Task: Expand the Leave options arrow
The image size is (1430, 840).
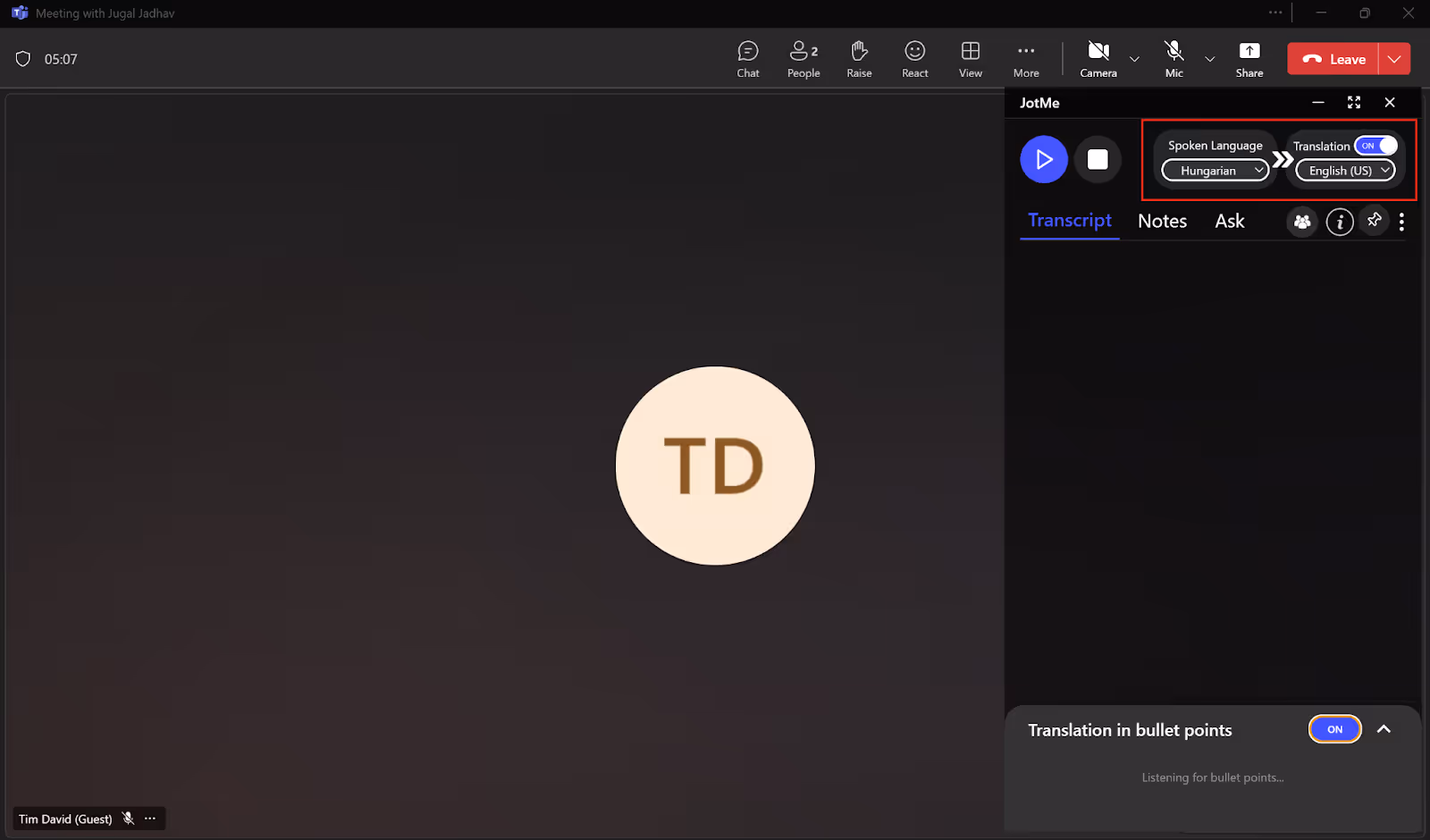Action: (1394, 59)
